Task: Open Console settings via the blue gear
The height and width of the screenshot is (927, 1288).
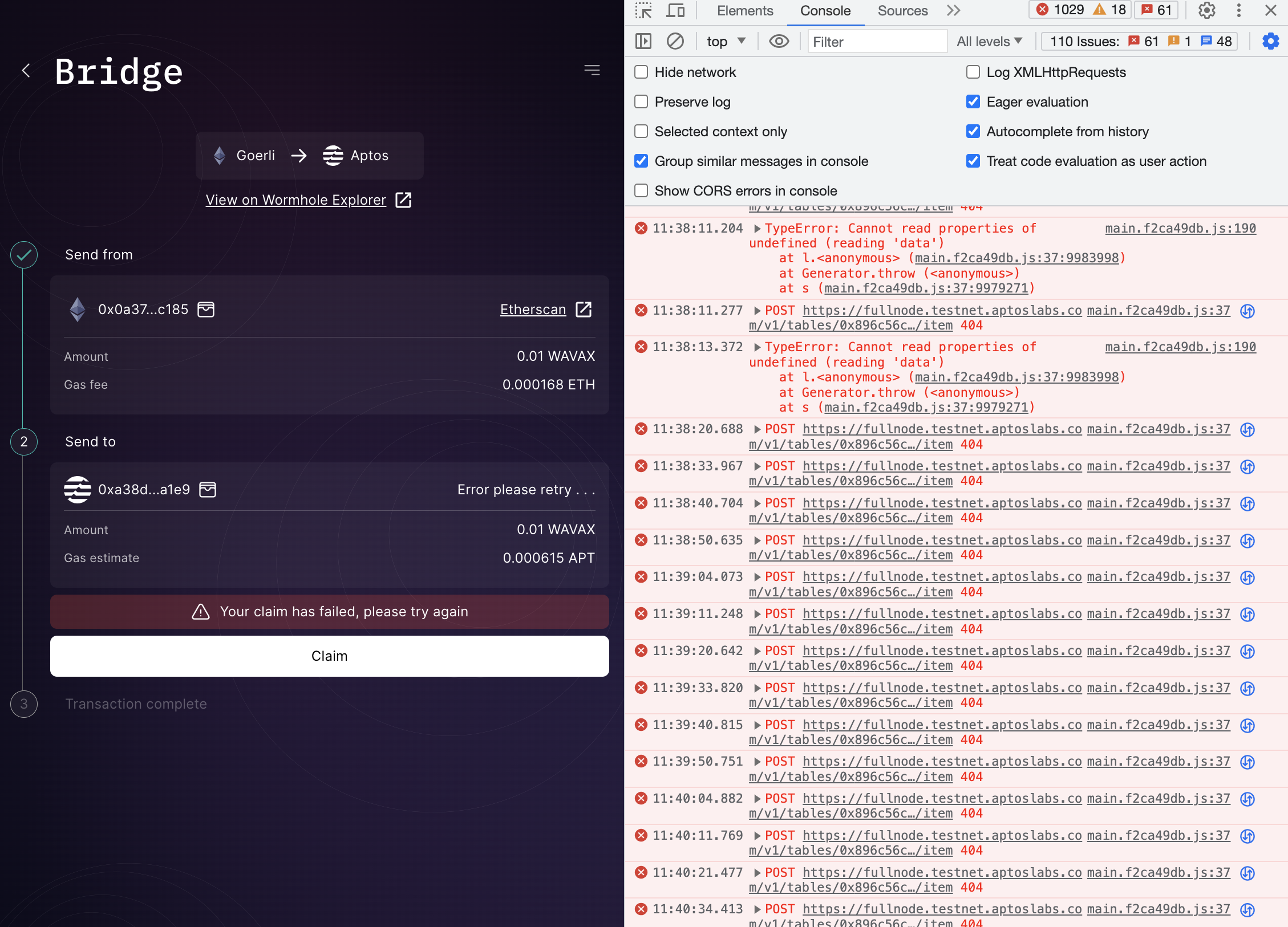Action: tap(1270, 41)
